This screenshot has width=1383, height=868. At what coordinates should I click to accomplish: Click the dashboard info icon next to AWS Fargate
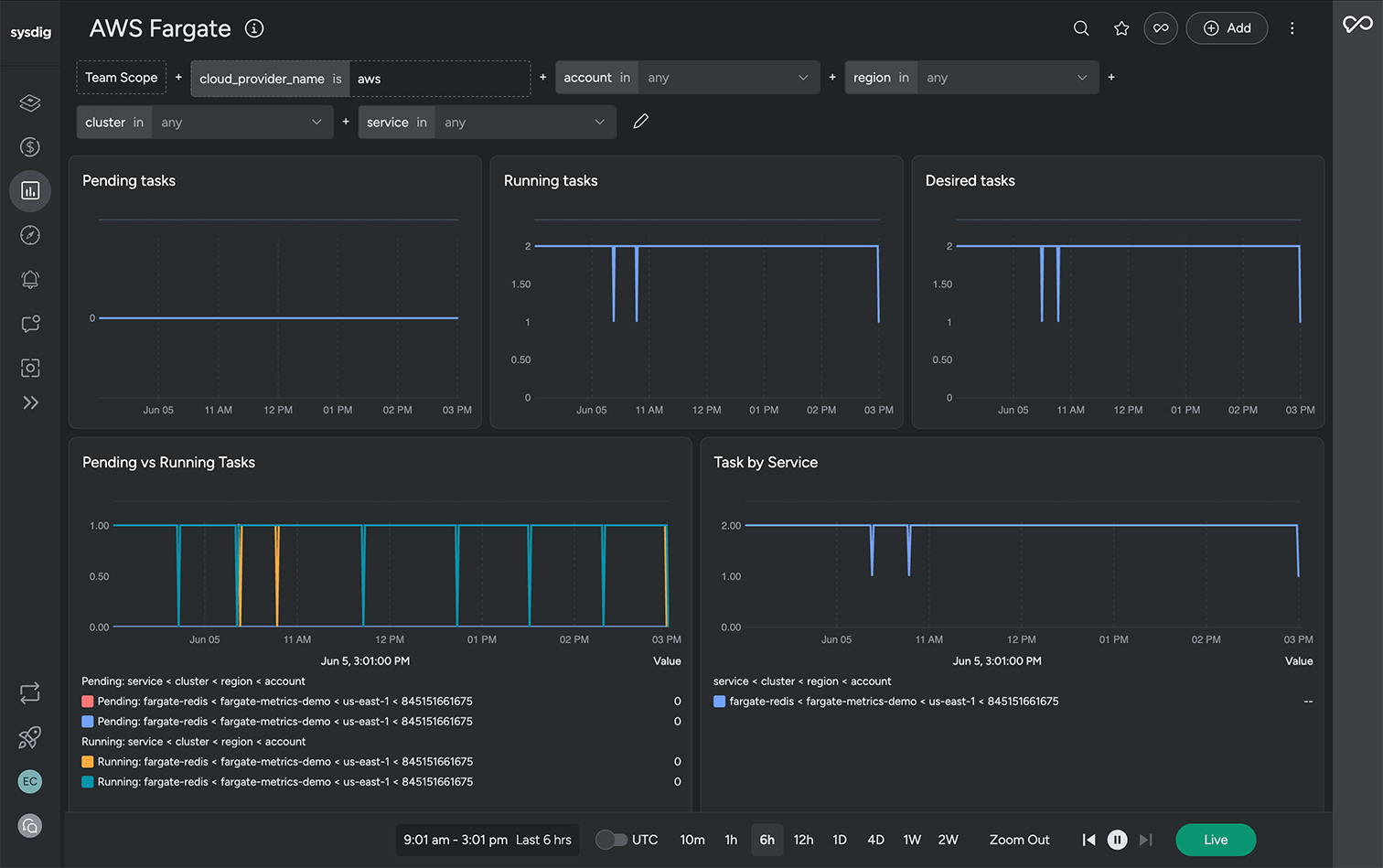click(254, 28)
